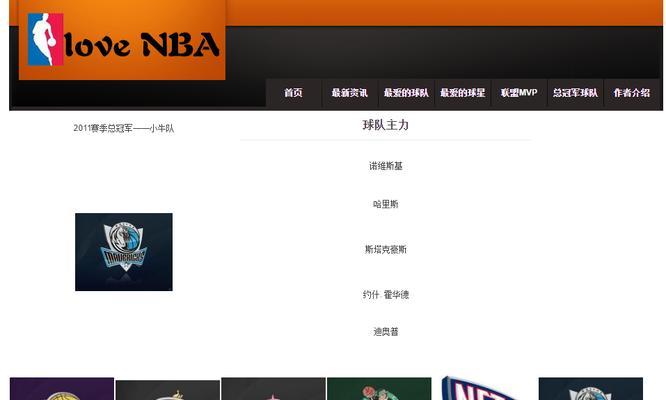
Task: Click the Dallas Mavericks team logo image
Action: pos(124,252)
